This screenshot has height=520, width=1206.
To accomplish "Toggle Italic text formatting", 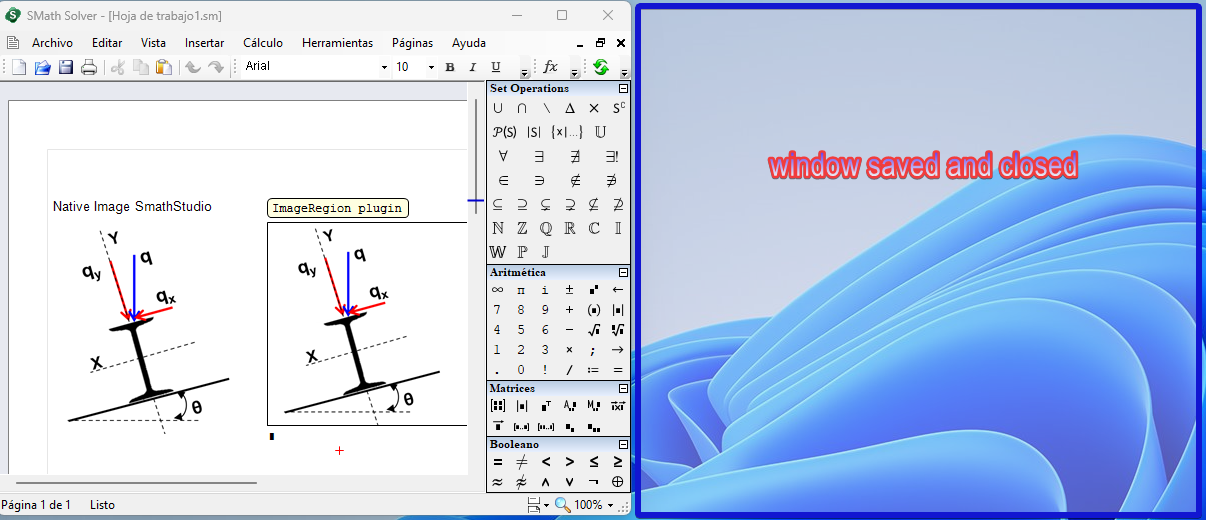I will (x=472, y=67).
